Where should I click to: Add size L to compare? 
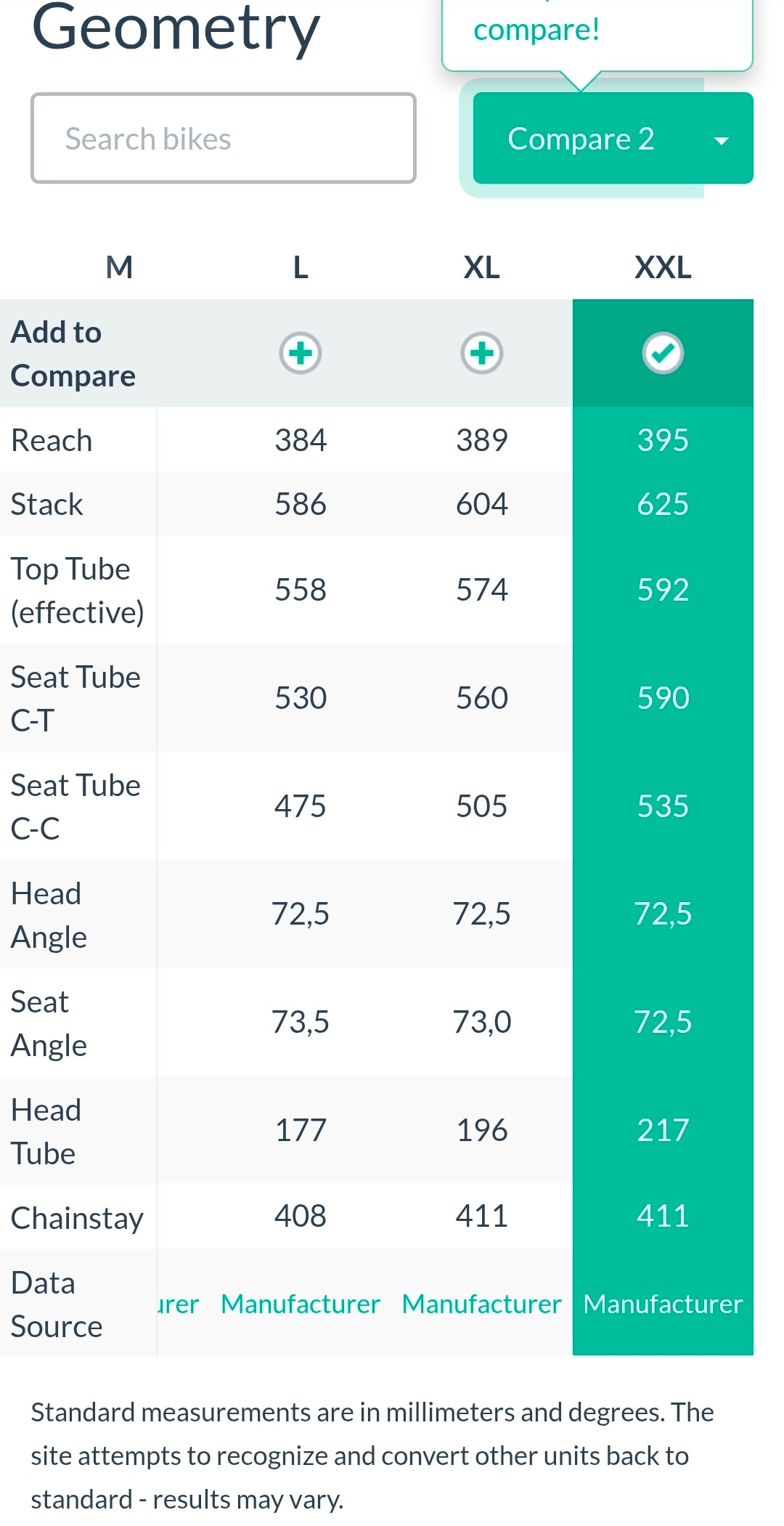301,354
